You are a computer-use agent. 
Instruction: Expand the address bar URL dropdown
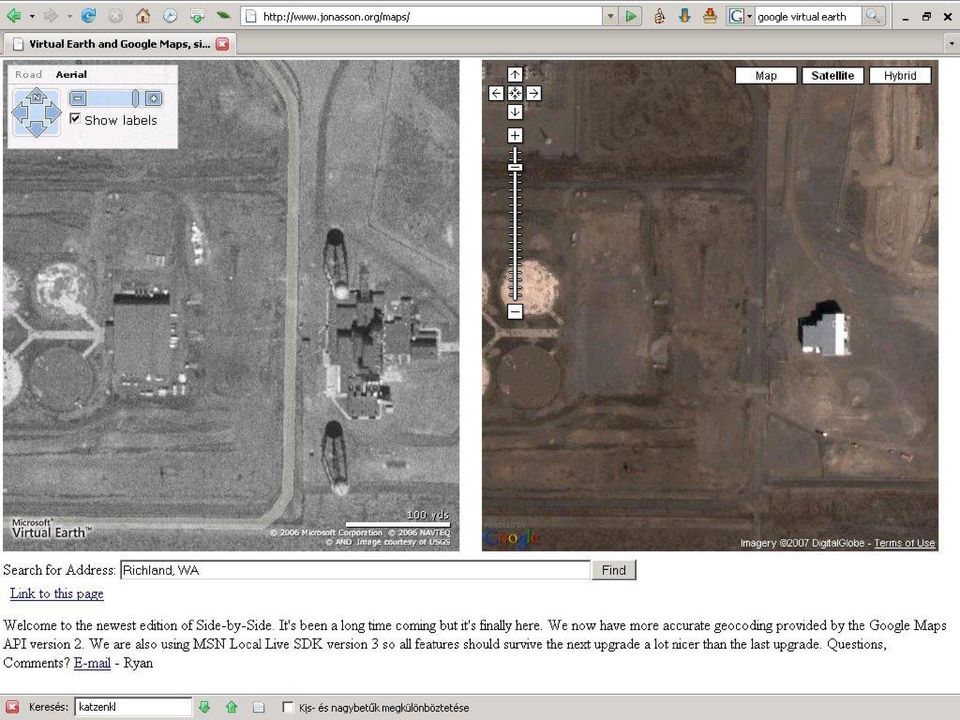(610, 17)
